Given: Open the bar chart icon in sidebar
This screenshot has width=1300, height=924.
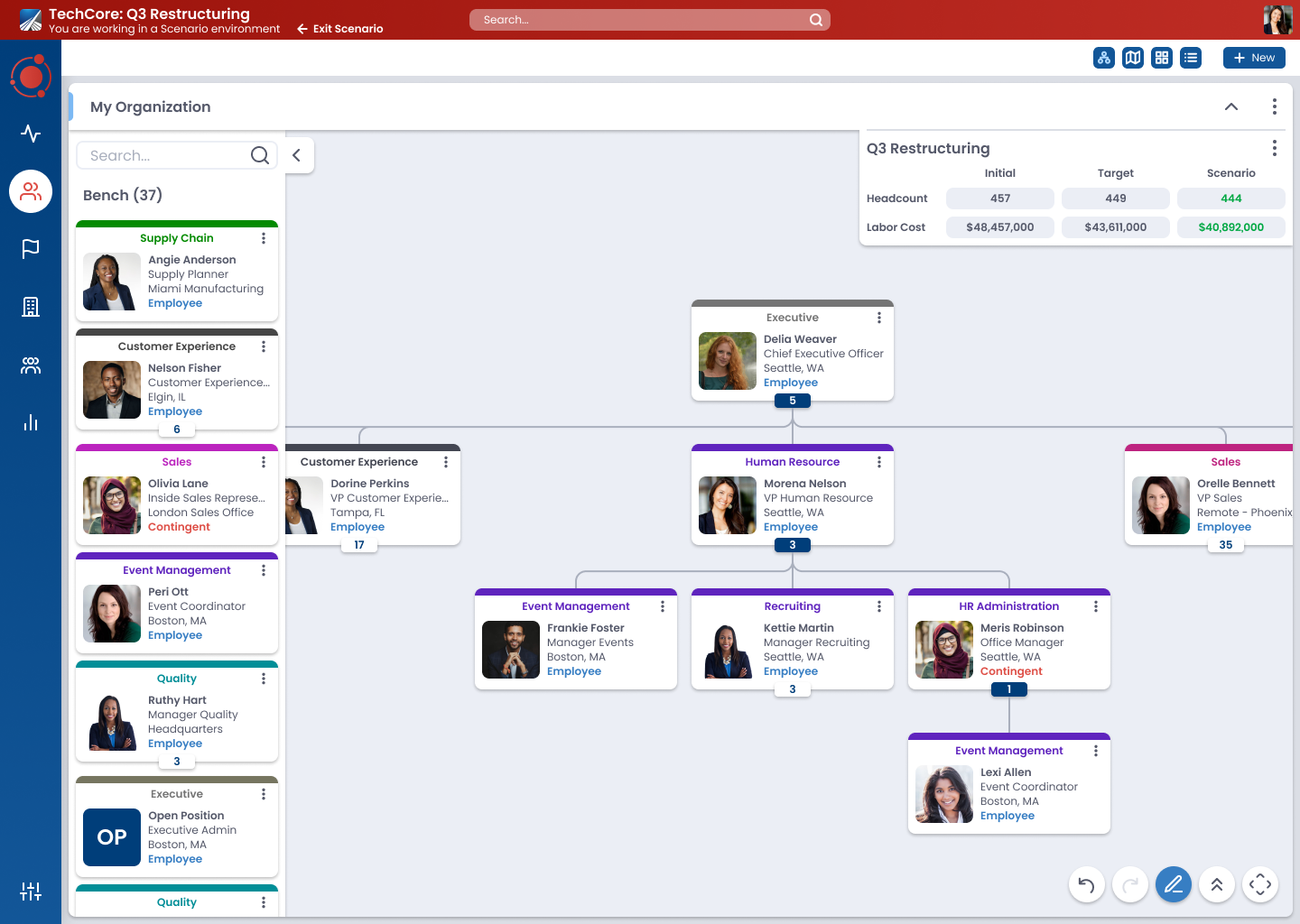Looking at the screenshot, I should point(31,422).
